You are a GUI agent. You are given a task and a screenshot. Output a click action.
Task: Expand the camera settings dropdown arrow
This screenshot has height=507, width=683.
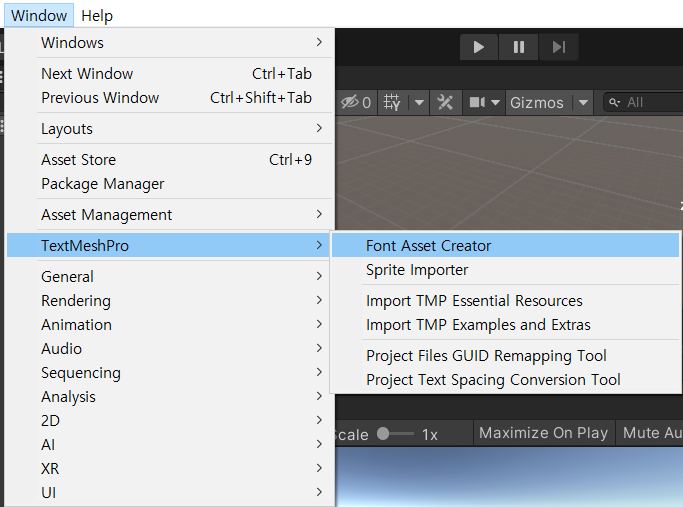point(495,103)
